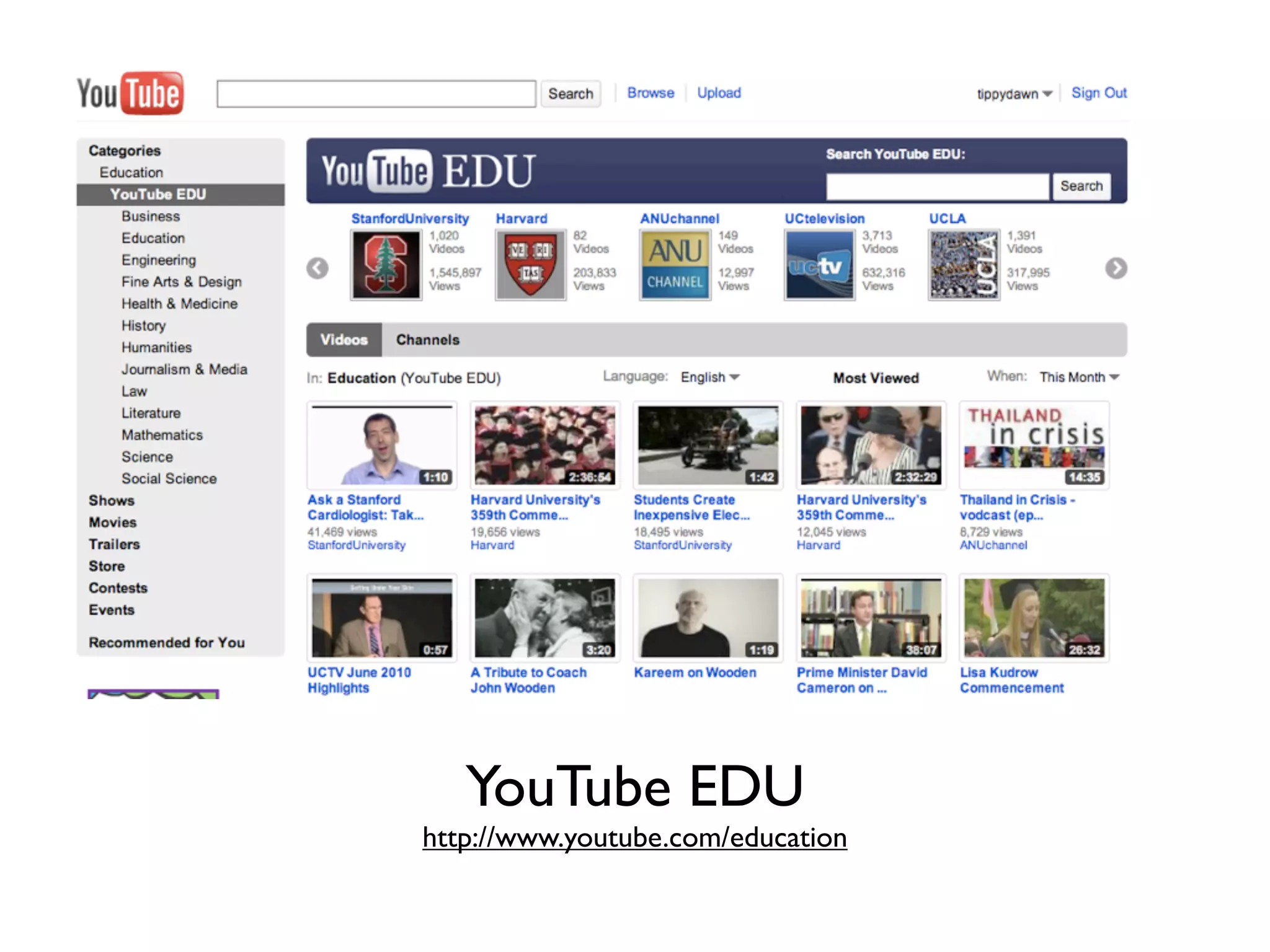The width and height of the screenshot is (1270, 952).
Task: Select the History category
Action: tap(144, 326)
